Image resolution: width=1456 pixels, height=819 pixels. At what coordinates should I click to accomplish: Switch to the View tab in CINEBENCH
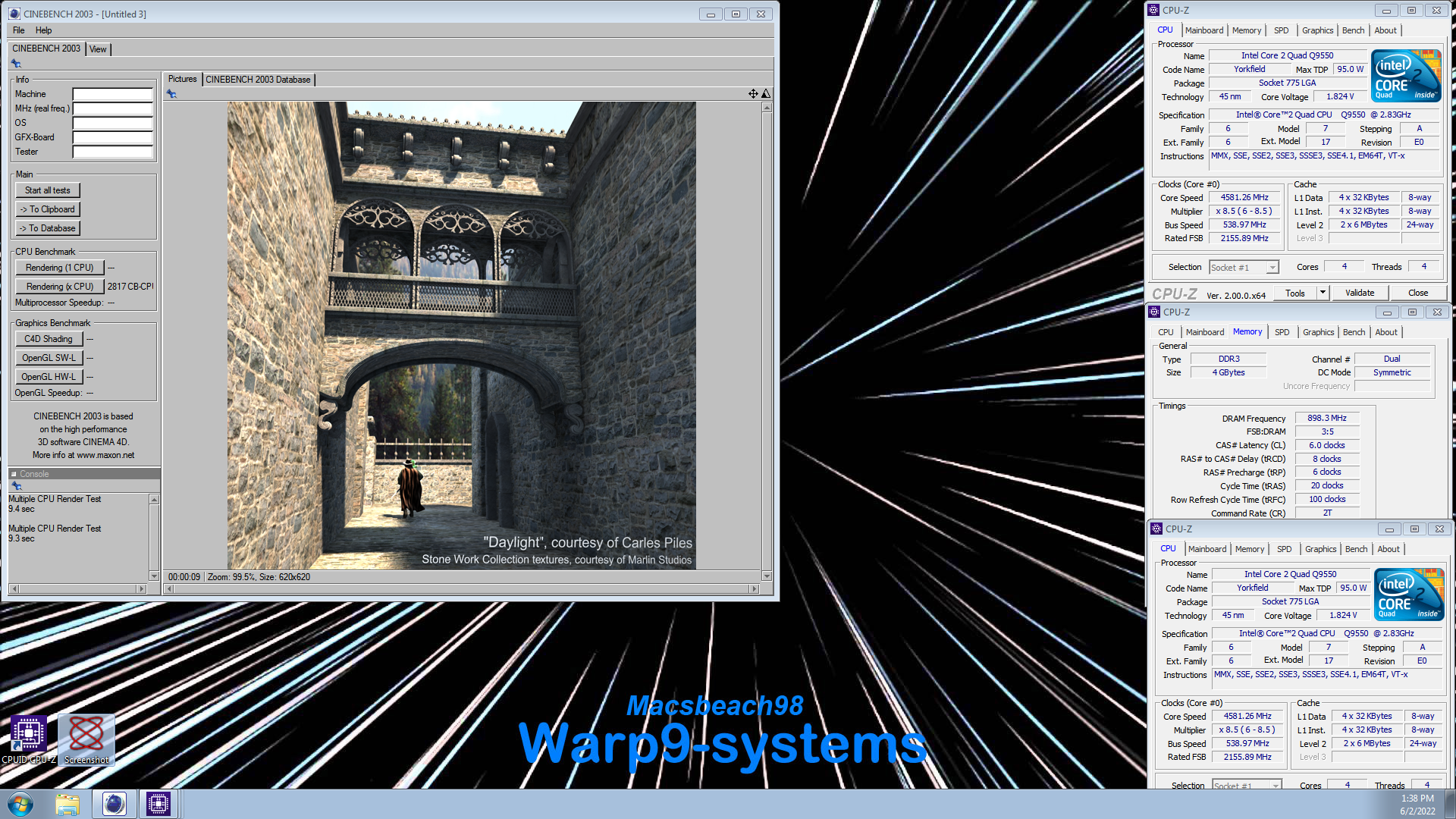pos(98,49)
